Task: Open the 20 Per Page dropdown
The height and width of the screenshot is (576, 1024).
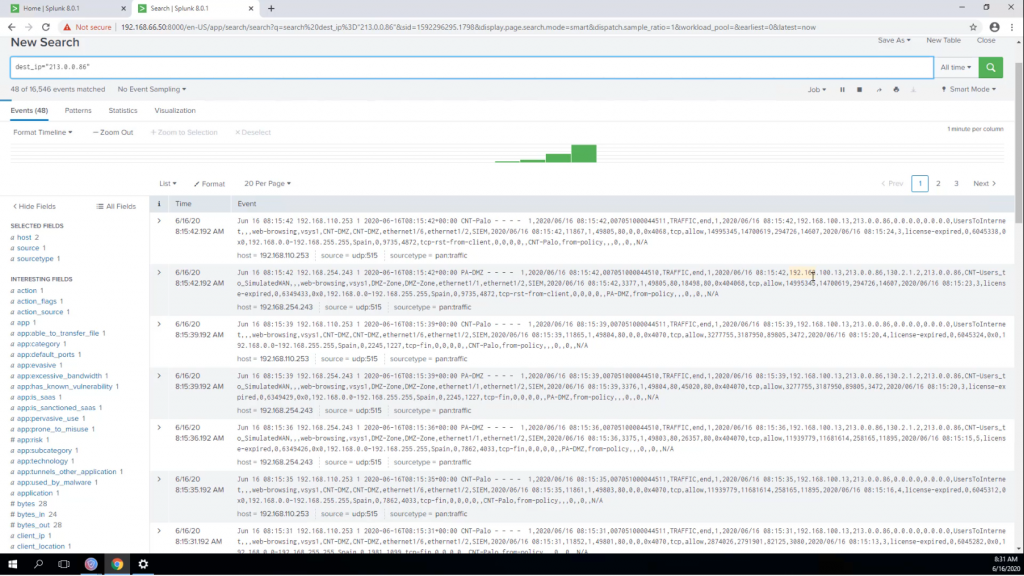Action: tap(268, 184)
